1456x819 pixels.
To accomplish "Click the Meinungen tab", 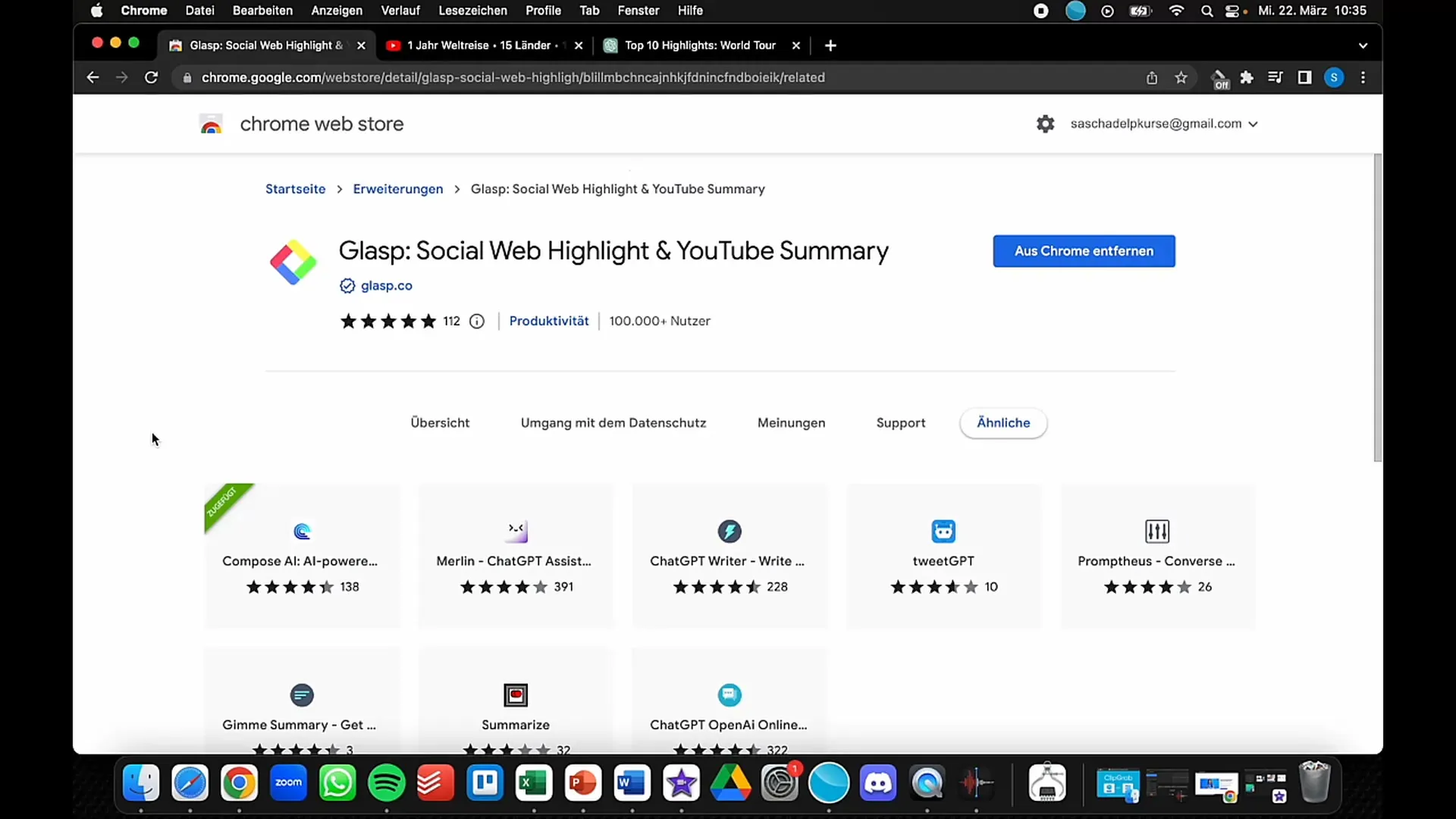I will [791, 422].
